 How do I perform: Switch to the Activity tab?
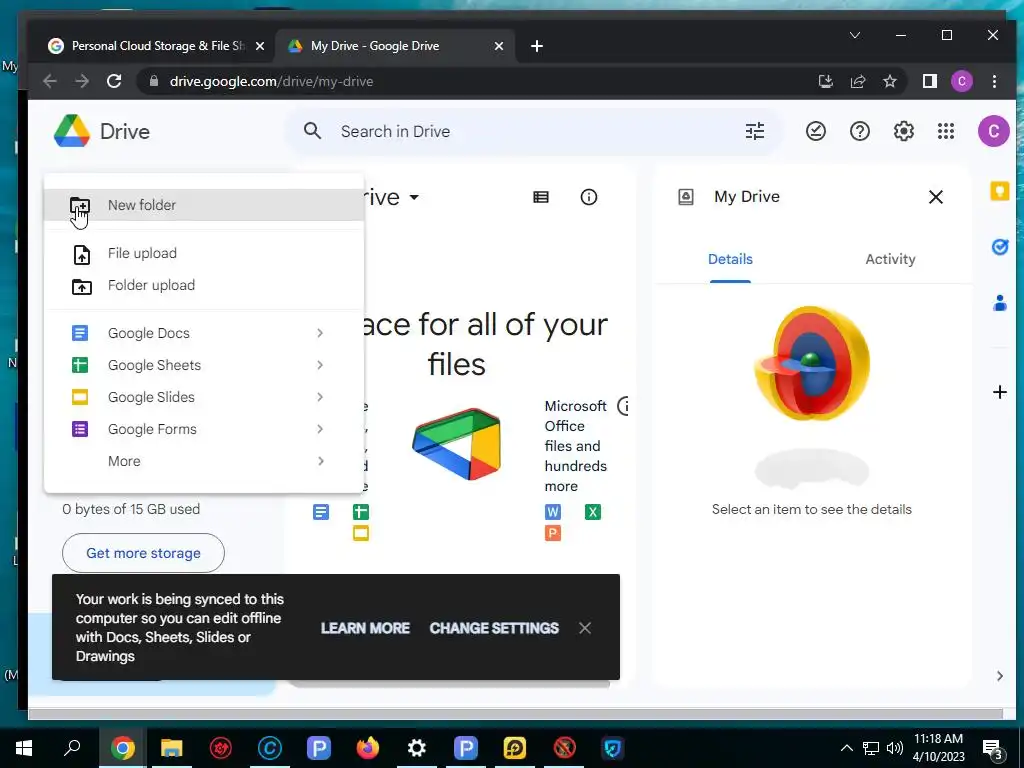coord(890,259)
